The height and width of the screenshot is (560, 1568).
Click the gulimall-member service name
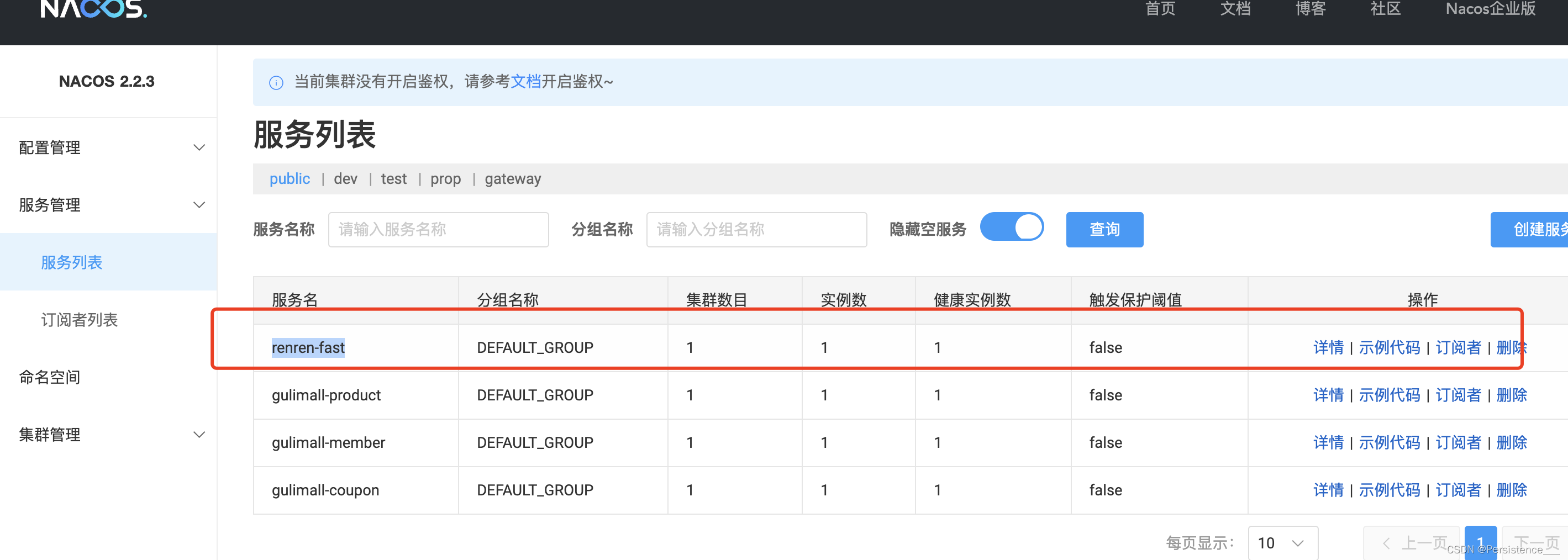(328, 442)
